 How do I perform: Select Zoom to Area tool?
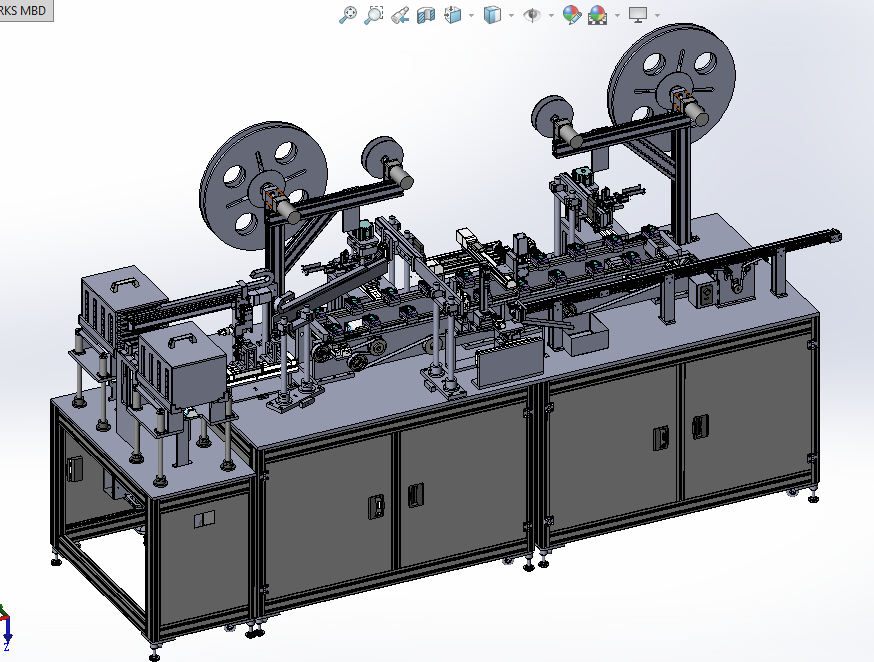(x=373, y=15)
